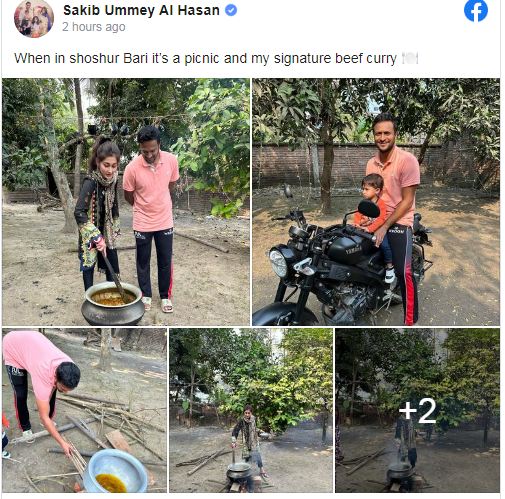This screenshot has height=499, width=505.
Task: Click the motorcycle's round headlight
Action: pos(279,264)
